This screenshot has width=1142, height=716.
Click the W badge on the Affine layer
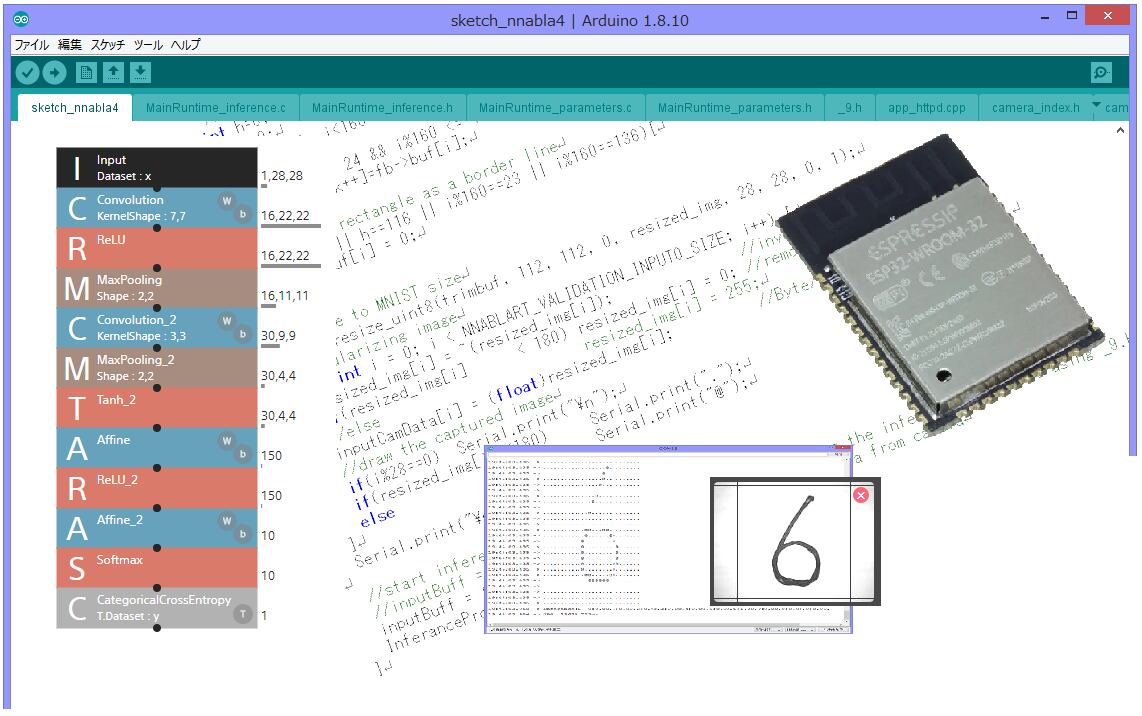click(227, 441)
